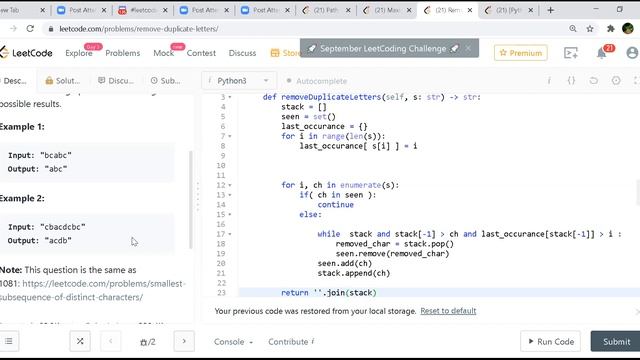Viewport: 640px width, 360px height.
Task: Collapse code fold at line 17
Action: (230, 234)
